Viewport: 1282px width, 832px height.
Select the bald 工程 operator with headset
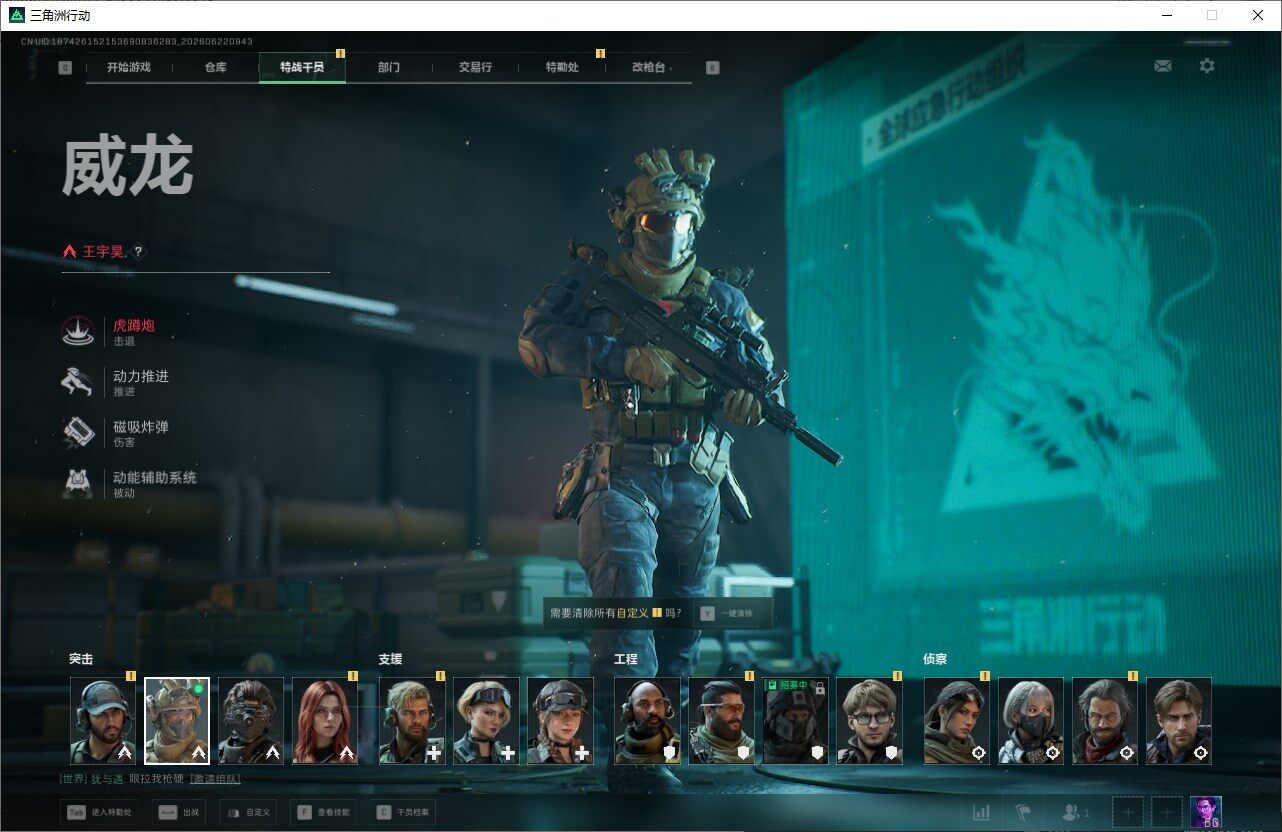[x=647, y=721]
